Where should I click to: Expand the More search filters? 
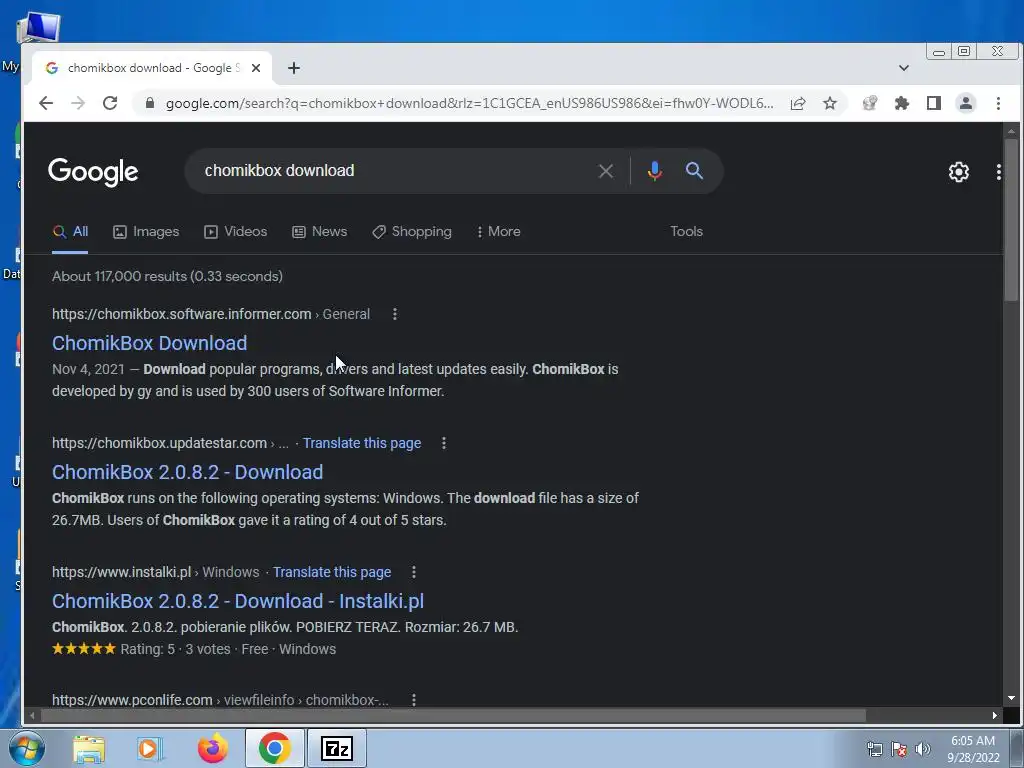click(x=498, y=231)
